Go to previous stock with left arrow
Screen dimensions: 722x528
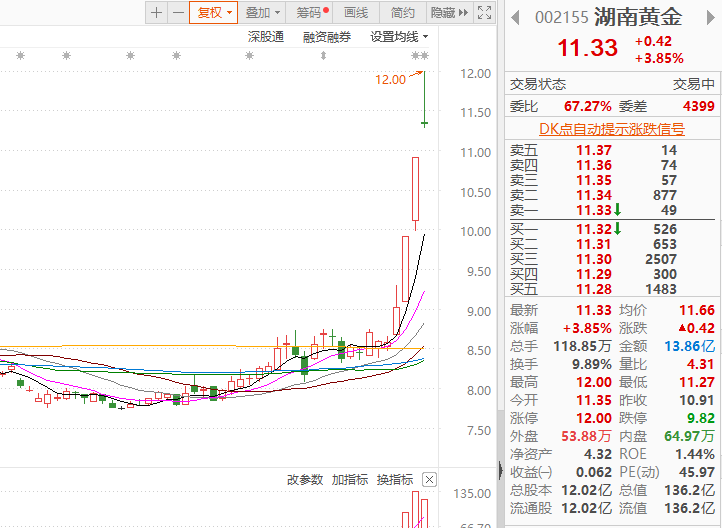(516, 17)
